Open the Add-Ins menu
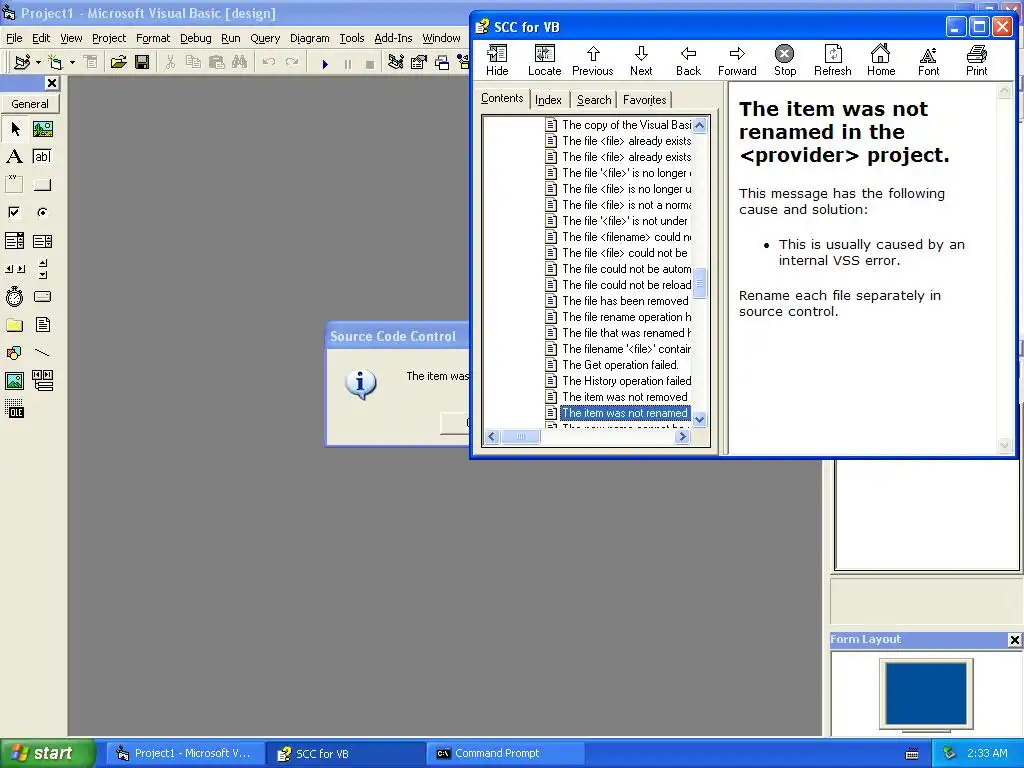1024x768 pixels. pyautogui.click(x=393, y=38)
